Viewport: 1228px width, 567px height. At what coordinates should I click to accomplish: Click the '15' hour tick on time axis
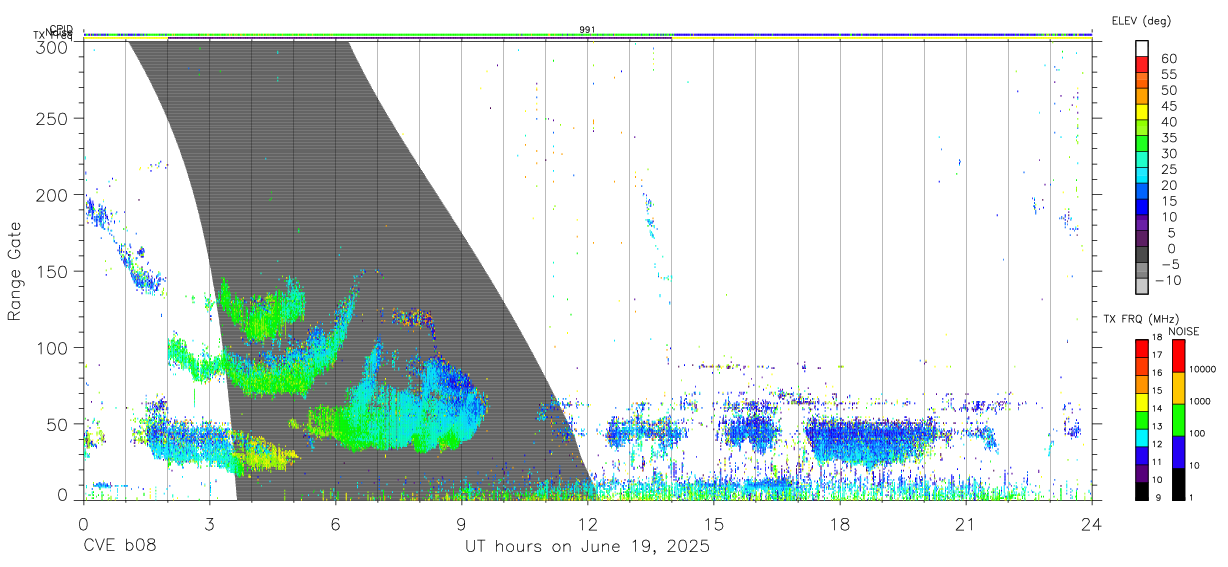tap(713, 524)
